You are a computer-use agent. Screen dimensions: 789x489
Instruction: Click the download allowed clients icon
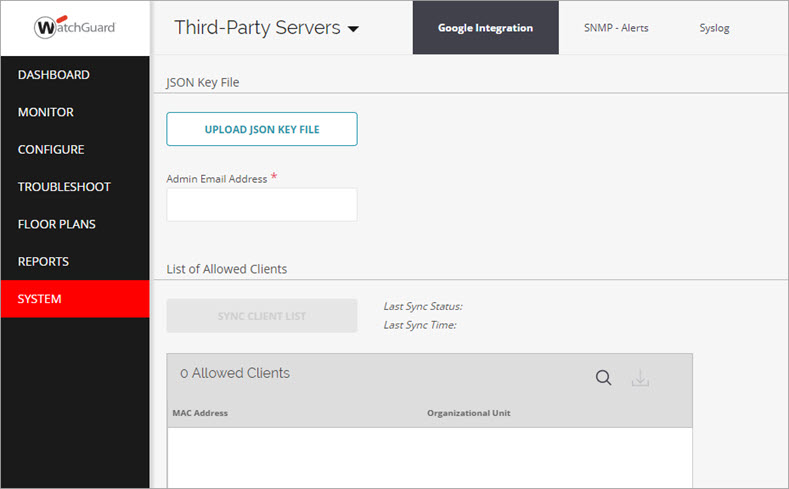tap(640, 378)
